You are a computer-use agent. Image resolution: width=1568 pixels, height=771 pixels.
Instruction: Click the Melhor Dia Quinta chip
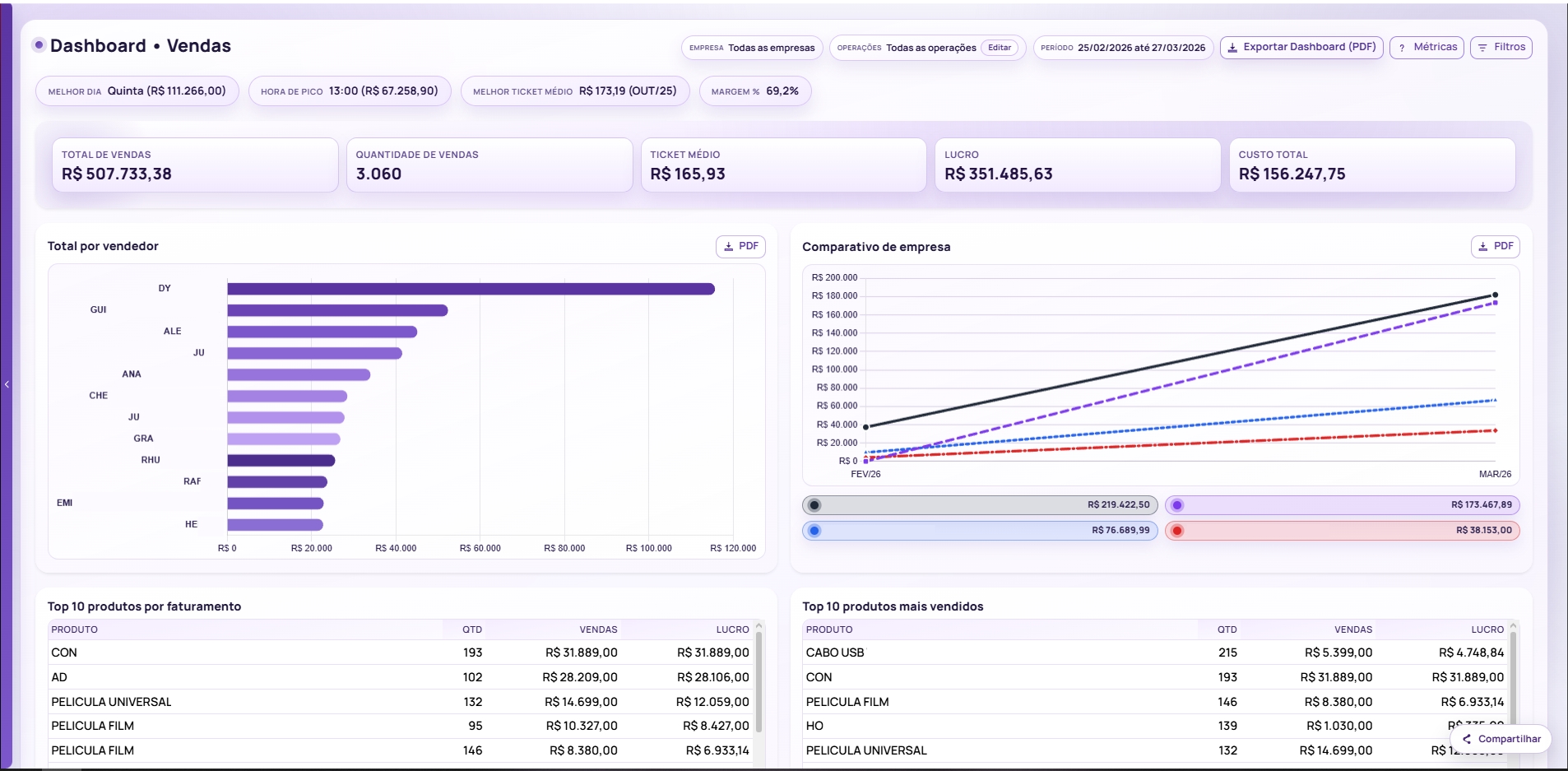(137, 91)
